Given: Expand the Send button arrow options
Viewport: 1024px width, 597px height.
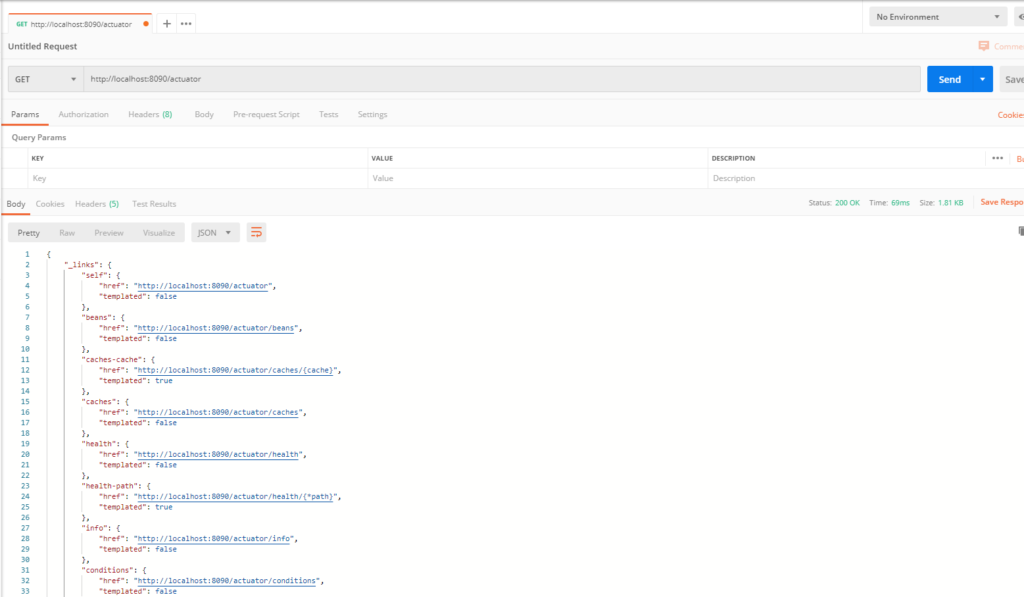Looking at the screenshot, I should click(983, 79).
